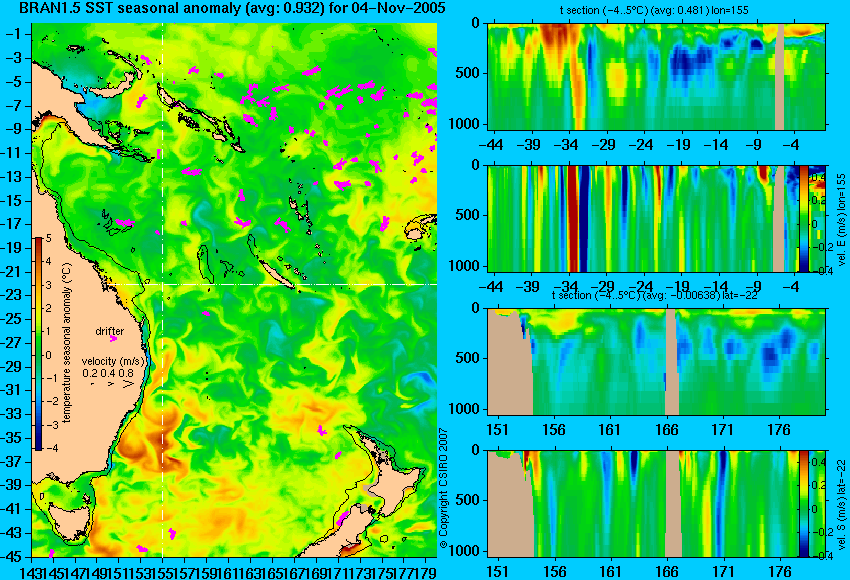Select the 'drifter' legend label
The image size is (850, 580).
point(110,331)
